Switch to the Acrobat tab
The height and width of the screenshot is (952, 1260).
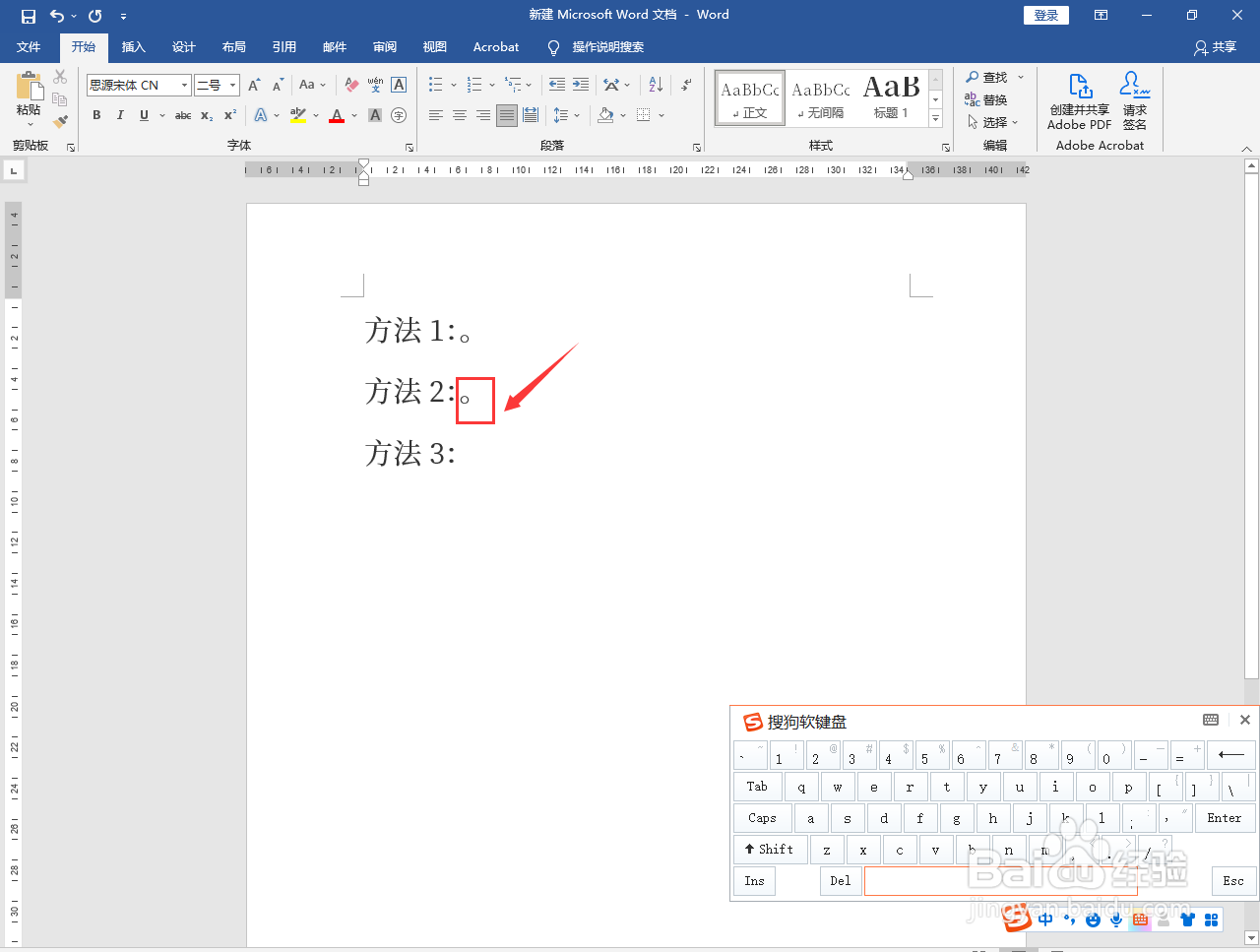click(496, 47)
